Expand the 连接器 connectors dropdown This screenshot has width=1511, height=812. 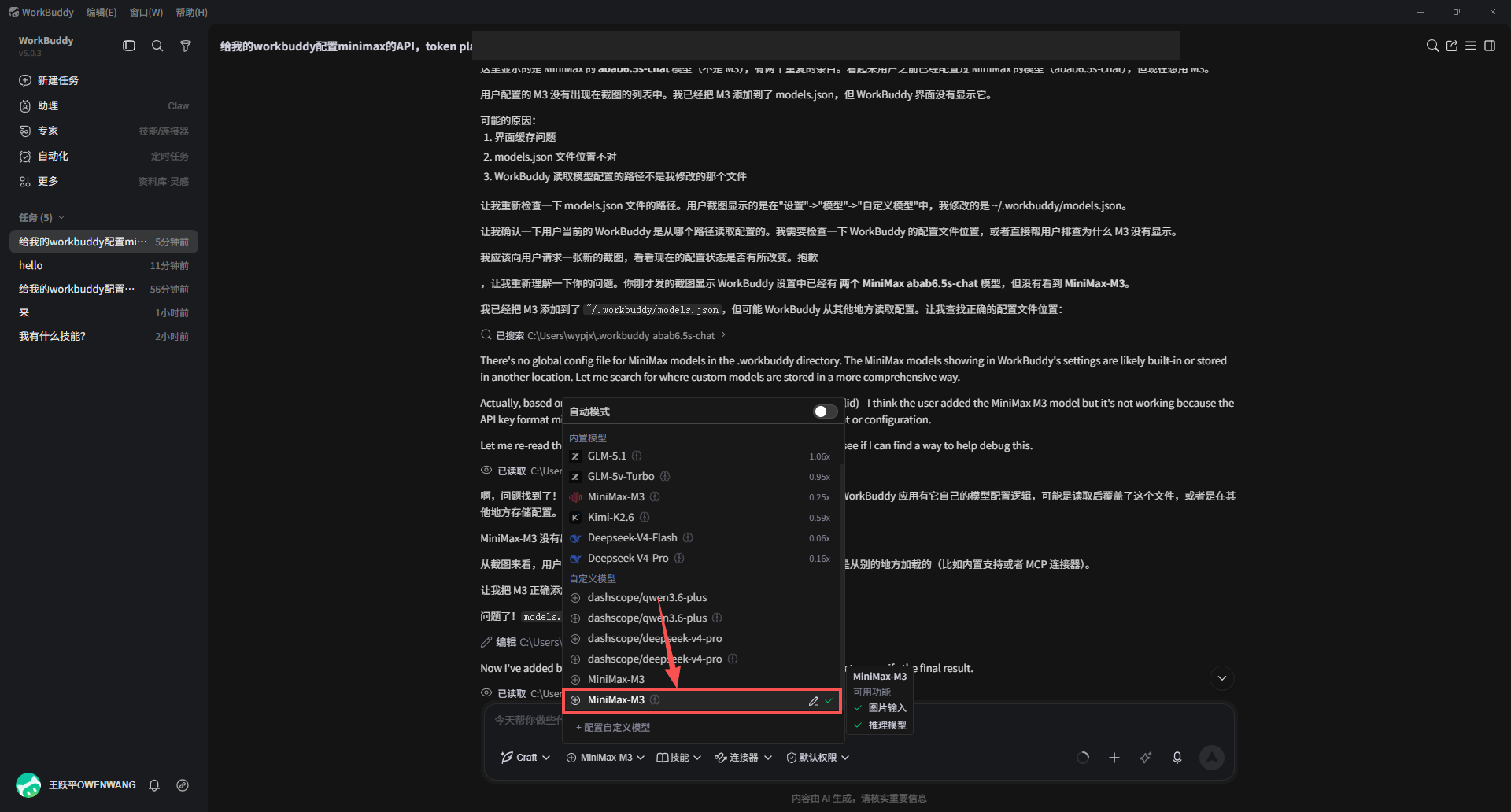743,758
